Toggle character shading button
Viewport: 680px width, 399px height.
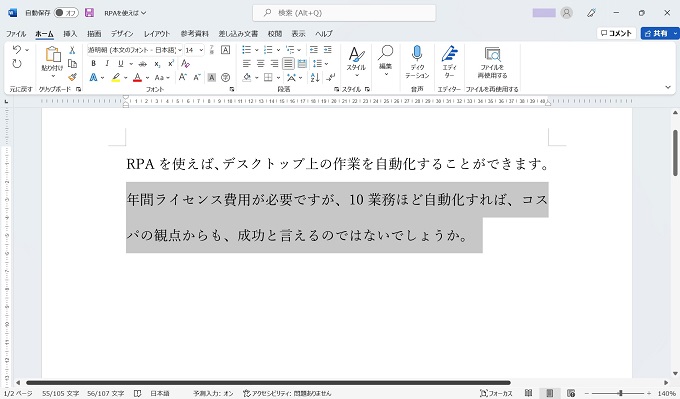coord(212,78)
